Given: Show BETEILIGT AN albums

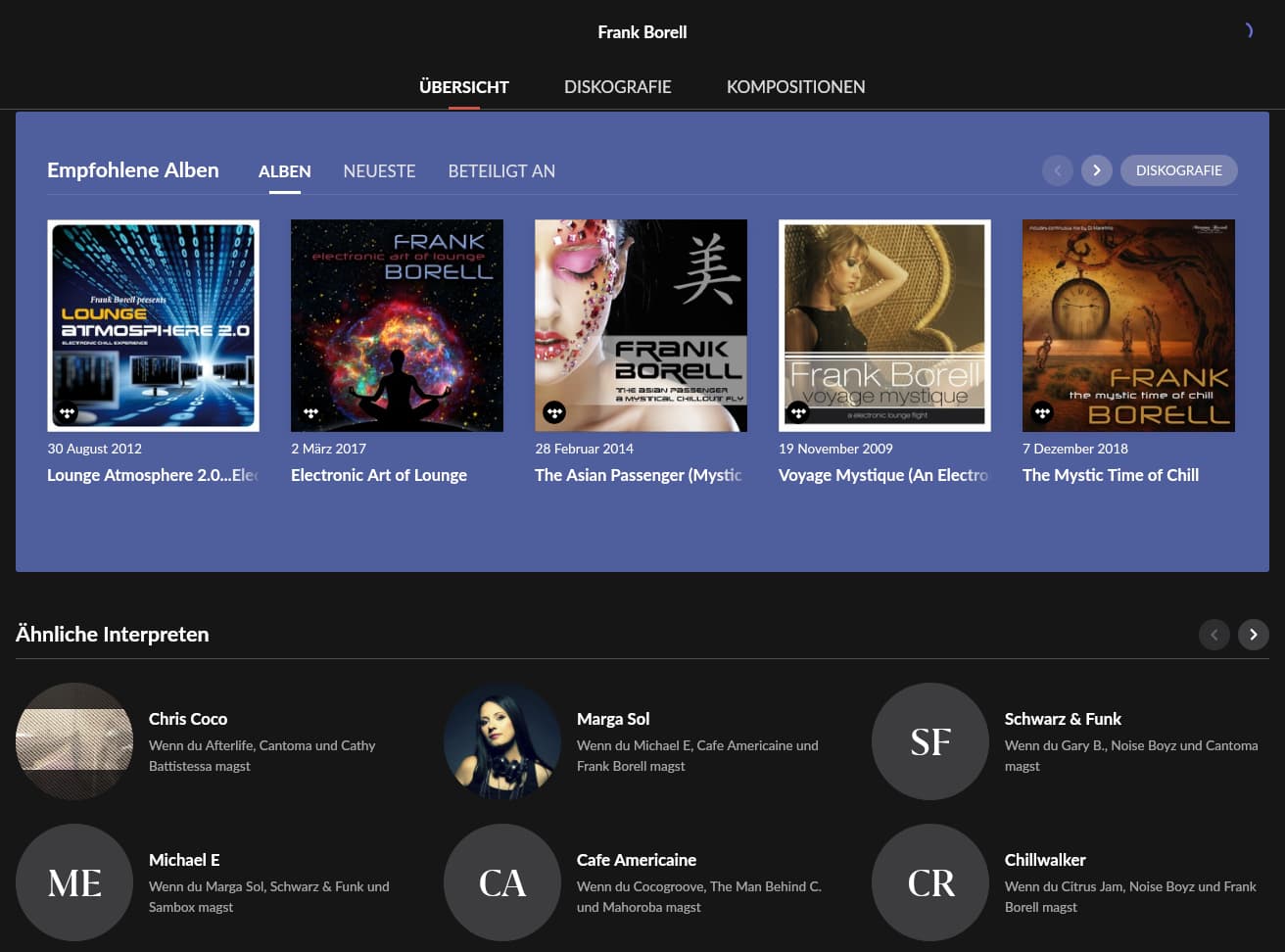Looking at the screenshot, I should click(x=501, y=171).
